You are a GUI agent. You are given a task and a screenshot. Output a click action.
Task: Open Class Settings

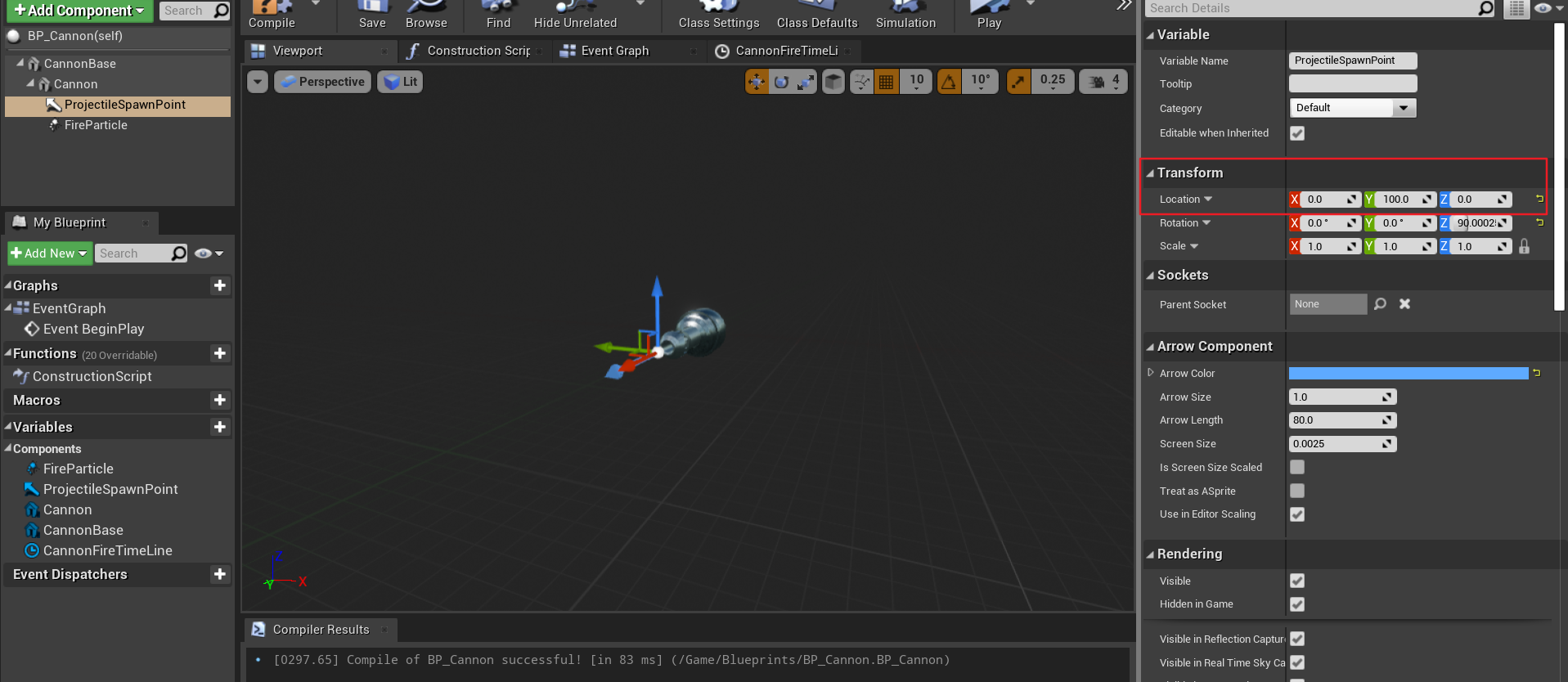point(719,15)
